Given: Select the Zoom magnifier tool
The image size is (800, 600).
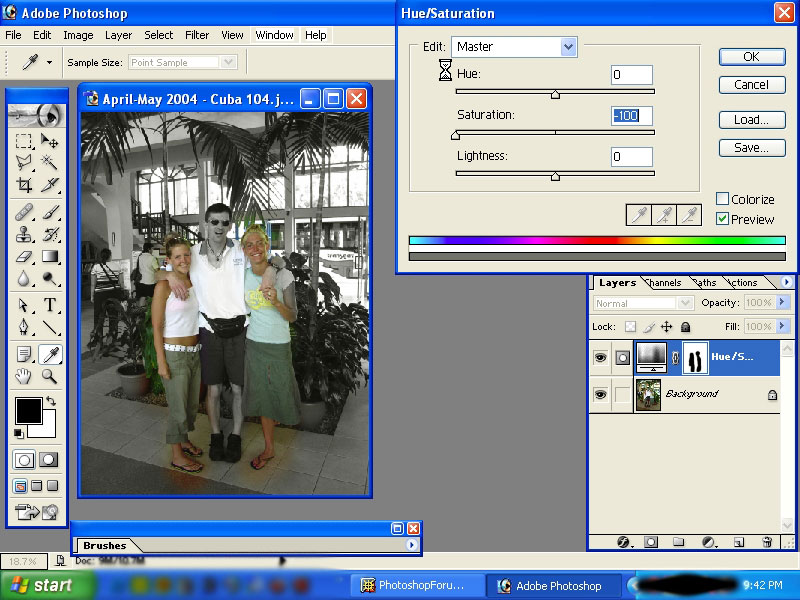Looking at the screenshot, I should (x=50, y=376).
